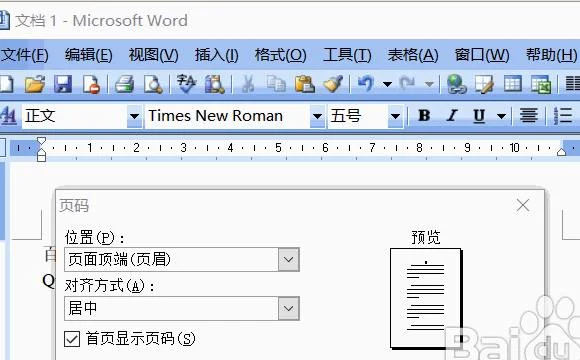The image size is (580, 360).
Task: Open the font size dropdown showing 五号
Action: pos(395,117)
